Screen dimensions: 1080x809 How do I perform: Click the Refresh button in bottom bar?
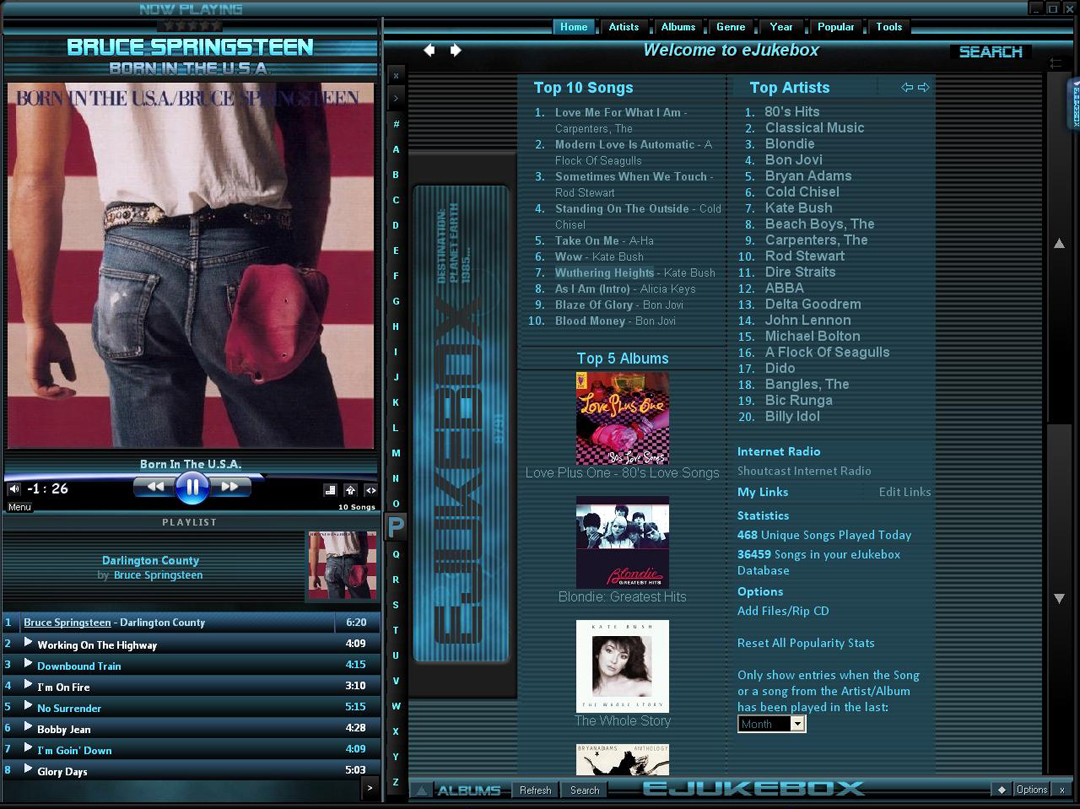point(535,790)
